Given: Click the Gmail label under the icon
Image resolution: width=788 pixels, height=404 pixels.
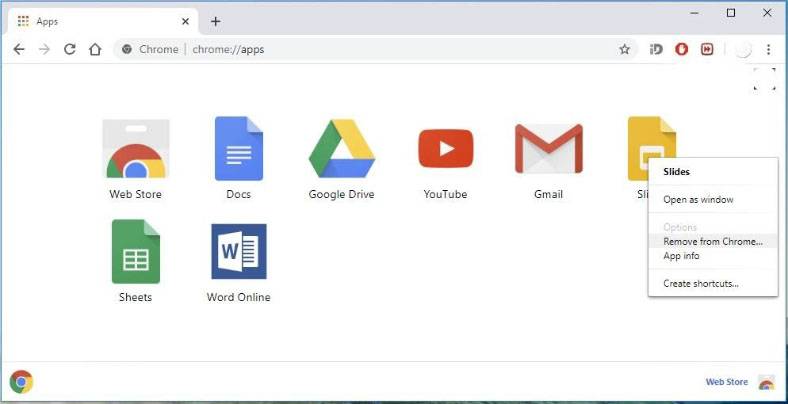Looking at the screenshot, I should [x=549, y=194].
